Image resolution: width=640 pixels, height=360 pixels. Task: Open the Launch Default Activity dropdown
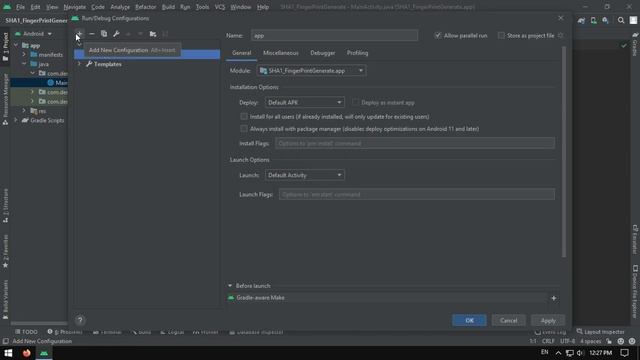click(304, 175)
